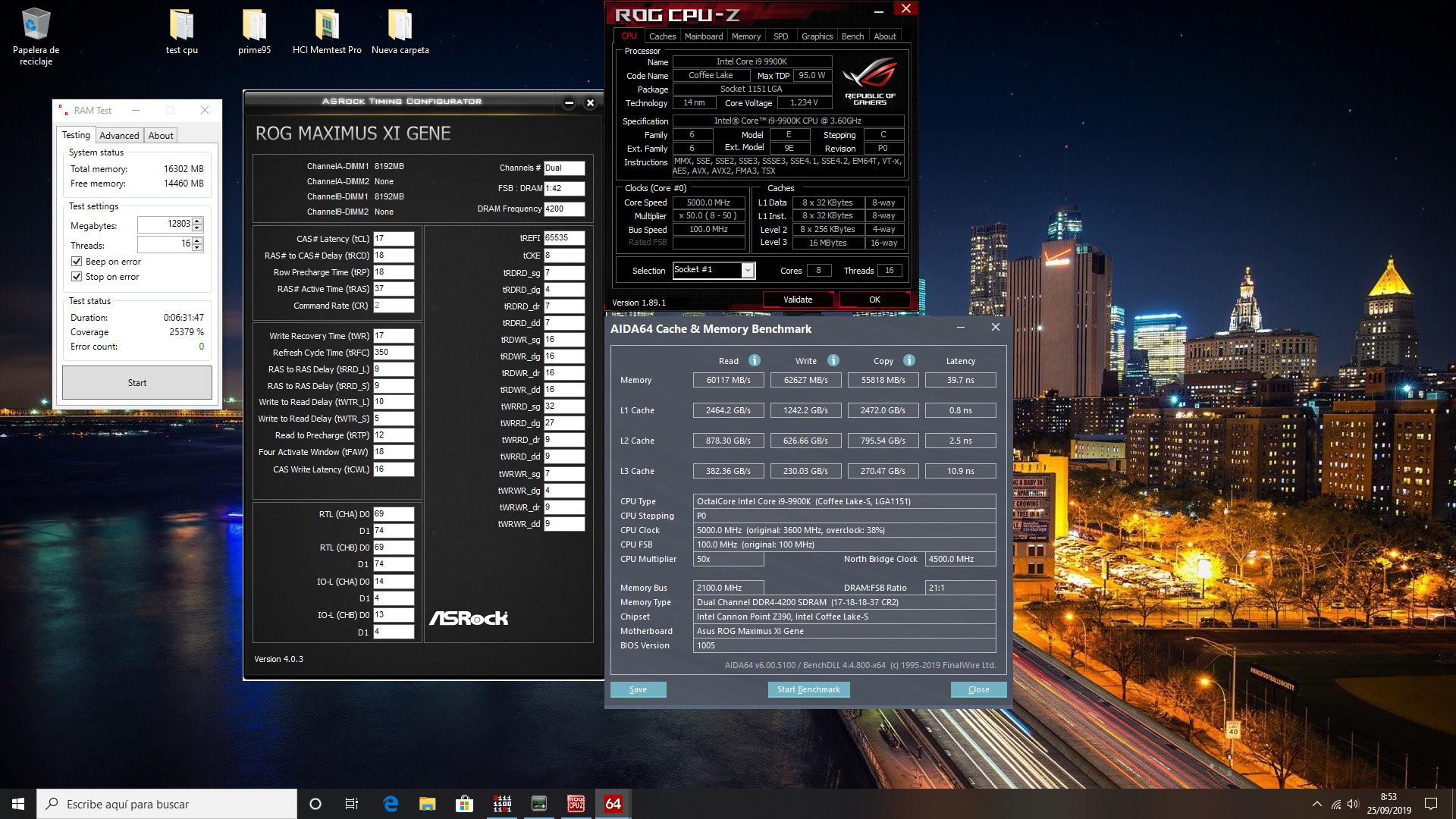Click the Validate button in CPU-Z
The image size is (1456, 819).
pyautogui.click(x=797, y=300)
